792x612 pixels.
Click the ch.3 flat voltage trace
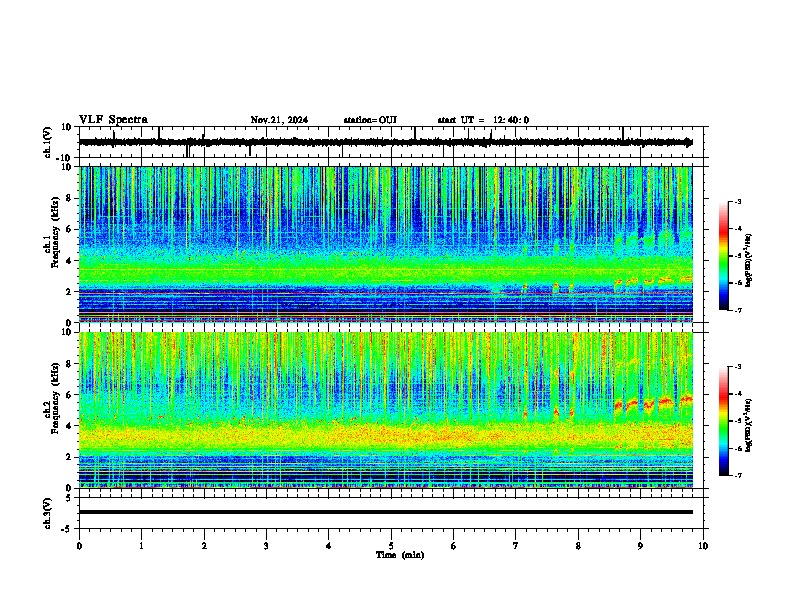point(385,512)
